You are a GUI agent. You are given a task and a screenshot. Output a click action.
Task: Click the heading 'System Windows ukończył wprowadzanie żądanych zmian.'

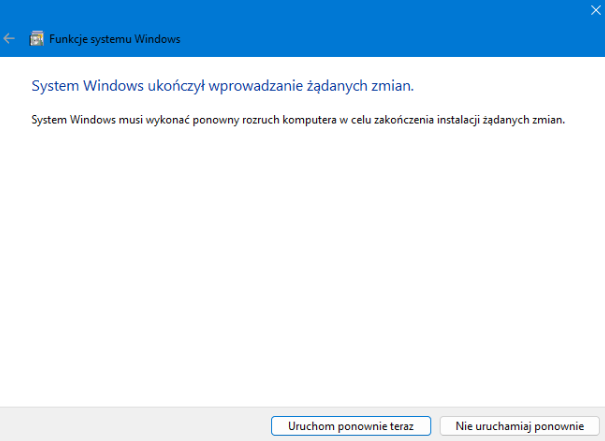(x=223, y=86)
